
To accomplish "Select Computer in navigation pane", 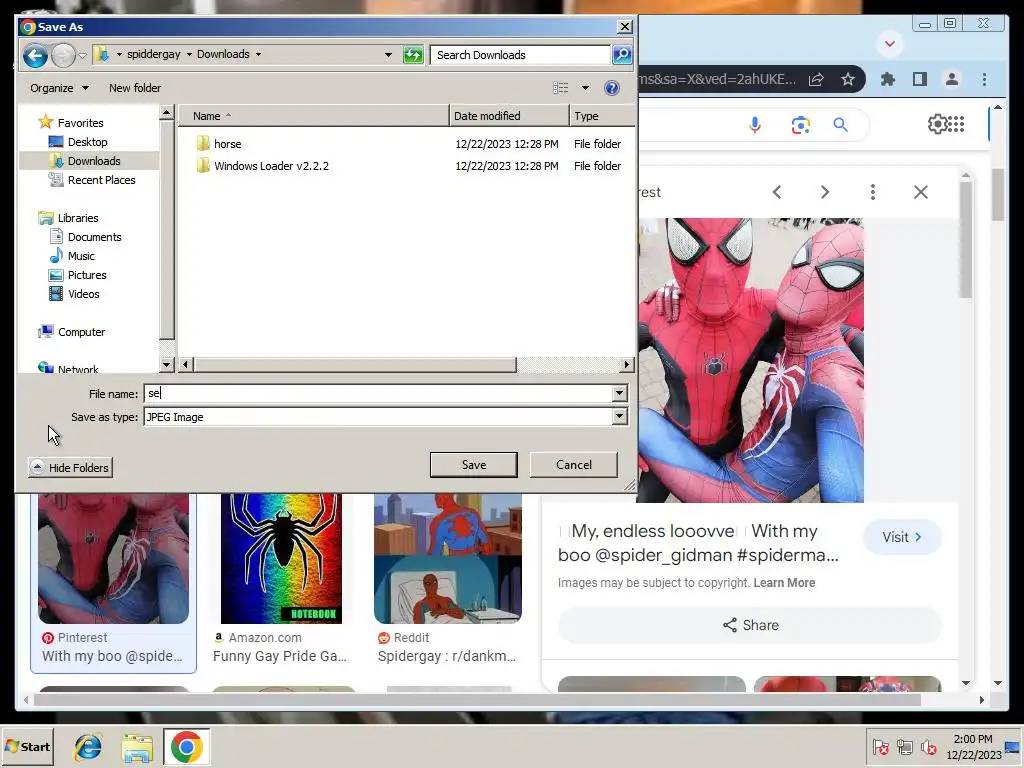I will click(x=81, y=332).
